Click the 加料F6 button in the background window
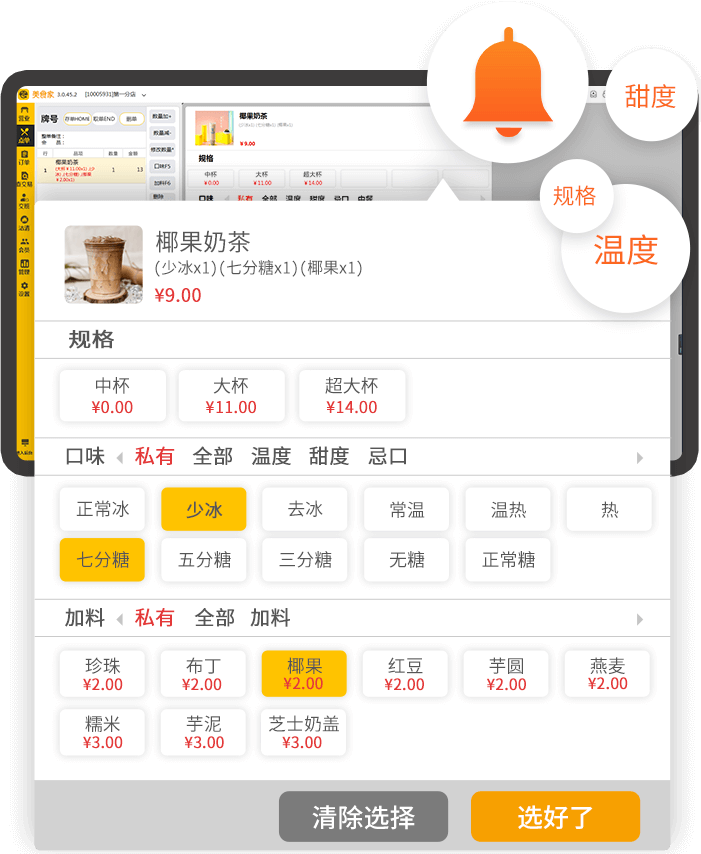 162,182
